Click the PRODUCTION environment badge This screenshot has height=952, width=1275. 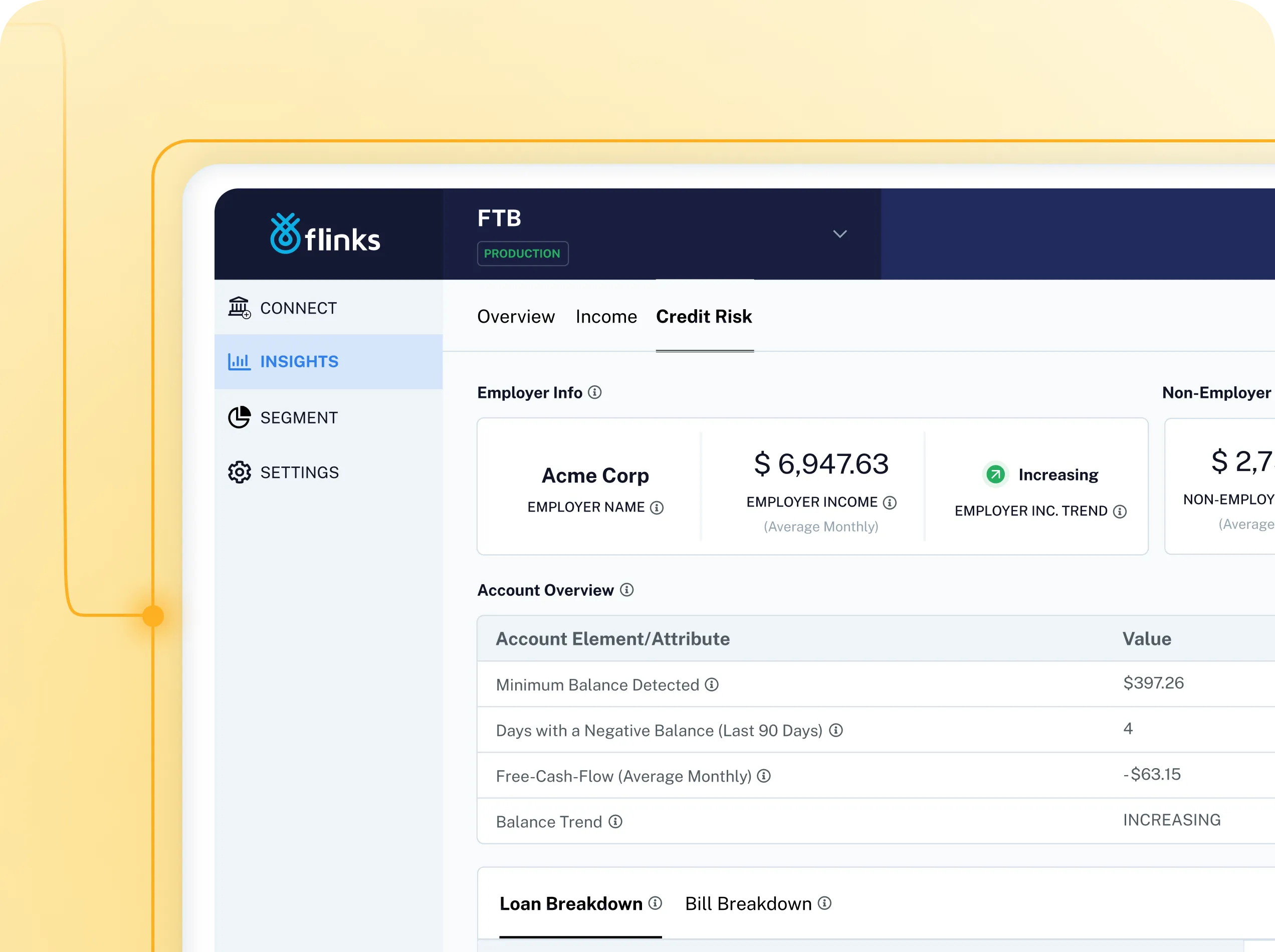[522, 254]
